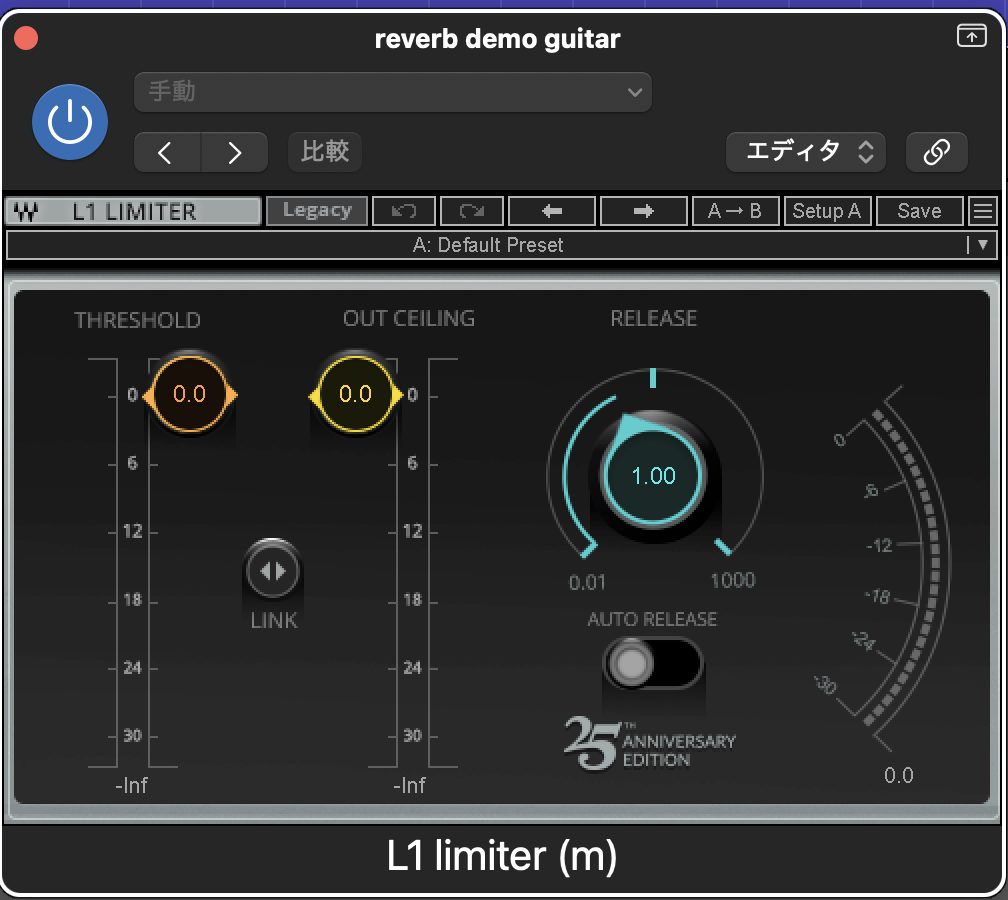Toggle the LINK button

(273, 571)
